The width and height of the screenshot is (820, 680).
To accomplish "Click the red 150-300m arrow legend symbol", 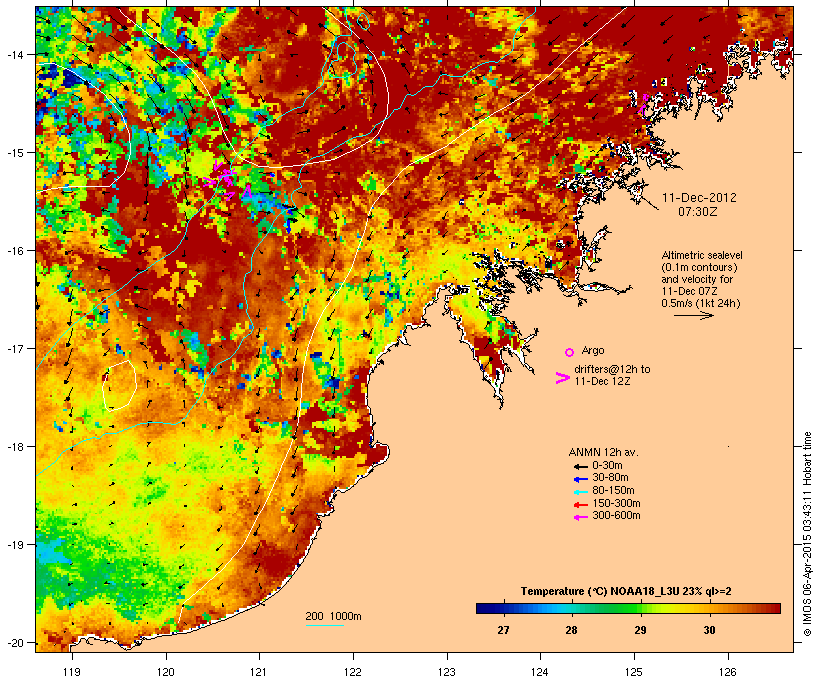I will pos(580,504).
